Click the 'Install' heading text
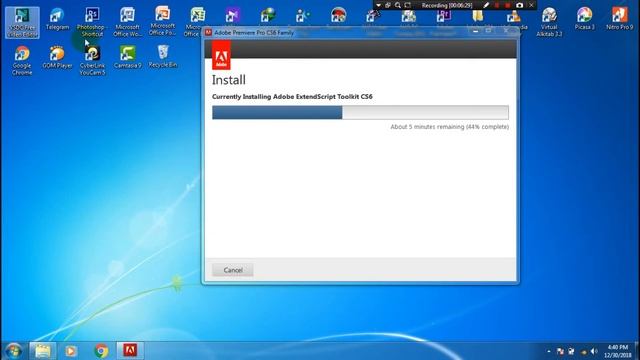This screenshot has height=360, width=640. pos(229,80)
